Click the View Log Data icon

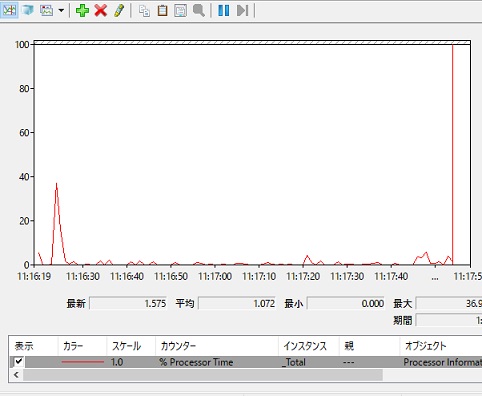pyautogui.click(x=27, y=10)
